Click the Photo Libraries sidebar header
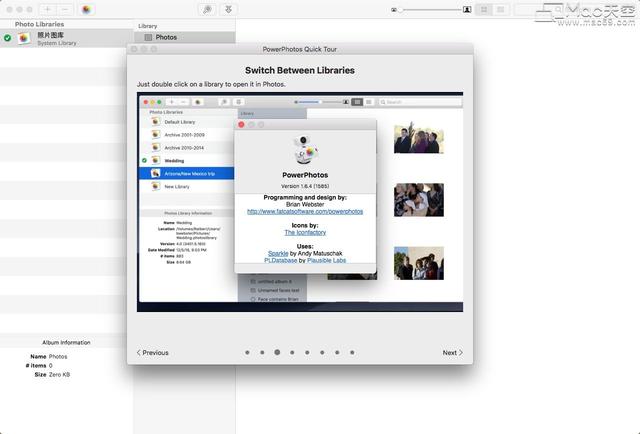This screenshot has height=434, width=640. click(40, 24)
